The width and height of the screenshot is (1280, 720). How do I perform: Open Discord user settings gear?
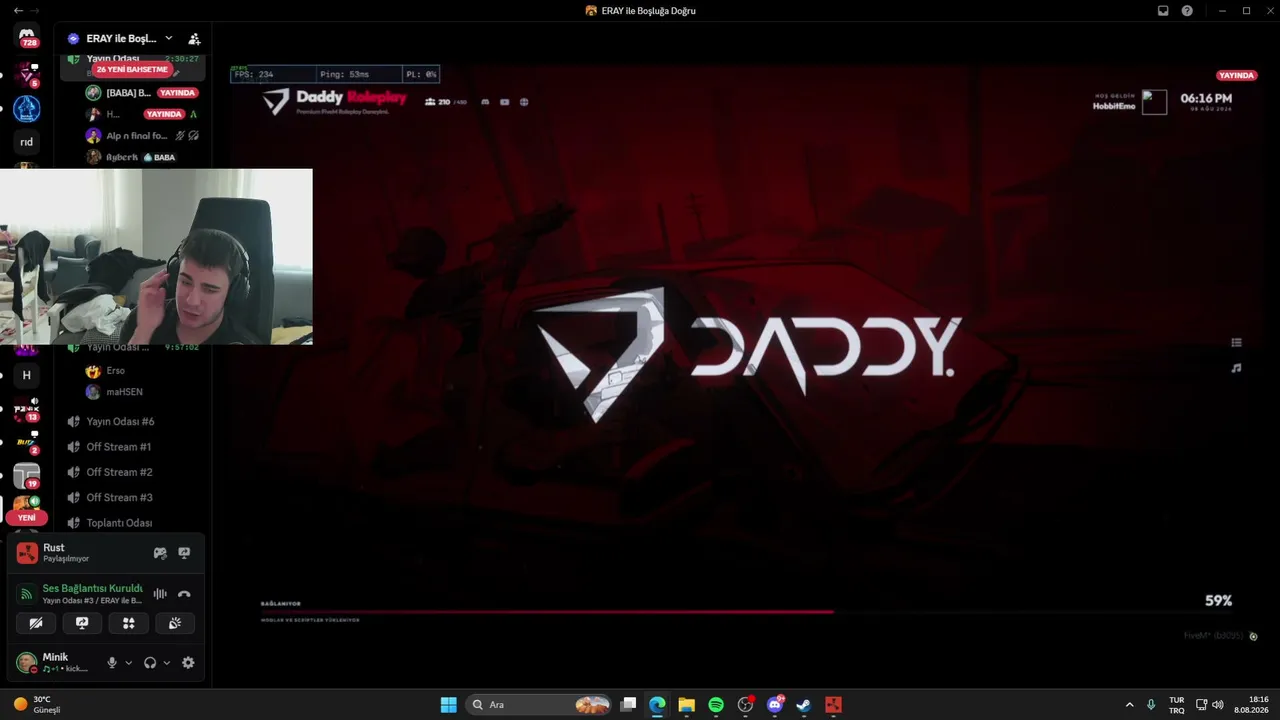[x=188, y=663]
